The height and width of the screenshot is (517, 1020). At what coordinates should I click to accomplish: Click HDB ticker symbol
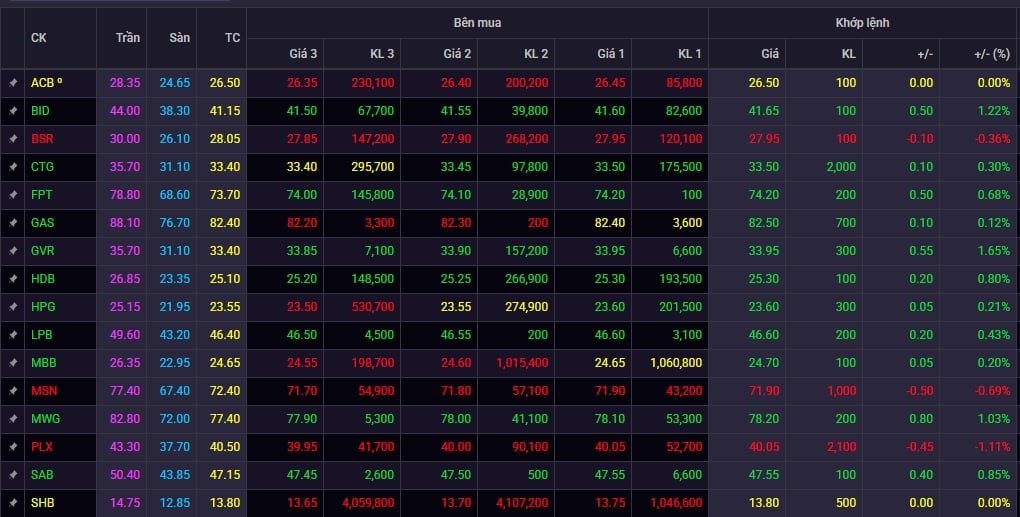click(x=43, y=278)
